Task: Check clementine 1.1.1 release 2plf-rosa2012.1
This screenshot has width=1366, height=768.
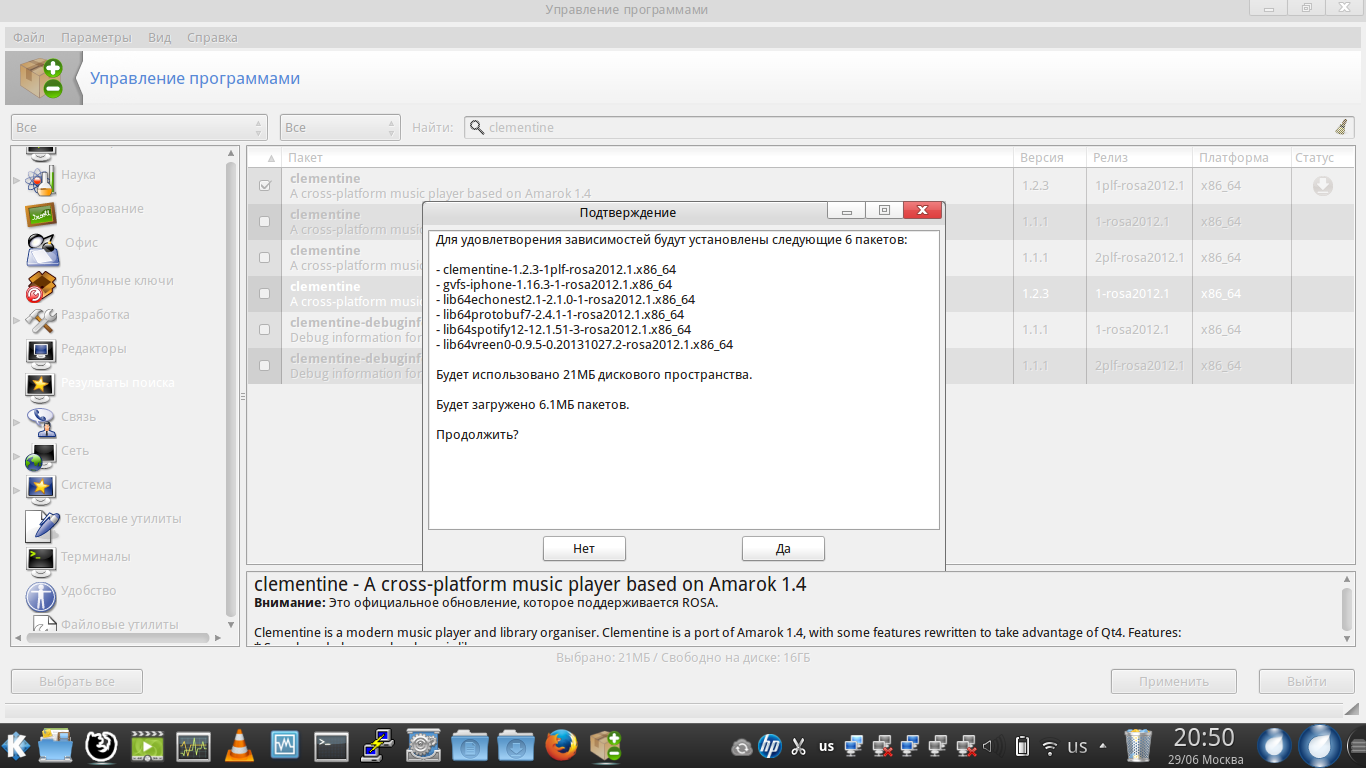Action: [265, 257]
